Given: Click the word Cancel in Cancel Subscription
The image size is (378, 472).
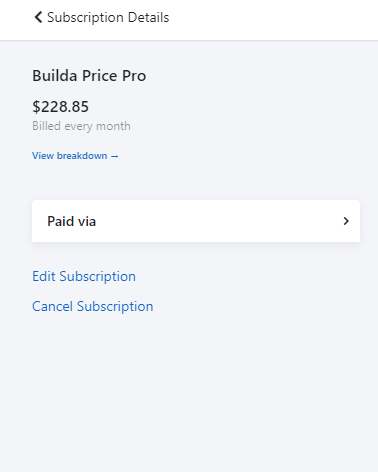Looking at the screenshot, I should 52,306.
